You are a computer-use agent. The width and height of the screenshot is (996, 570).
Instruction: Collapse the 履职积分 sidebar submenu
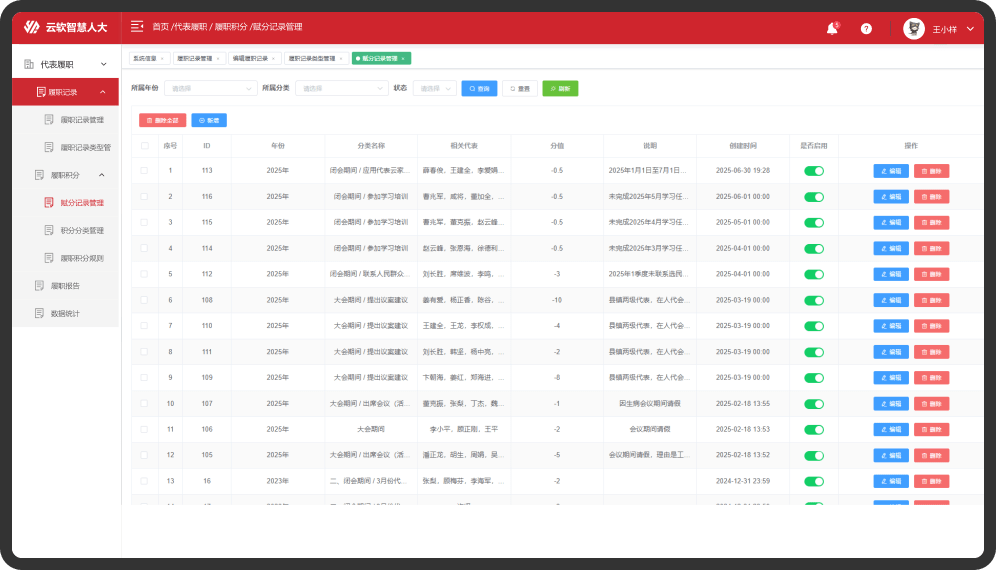[101, 175]
